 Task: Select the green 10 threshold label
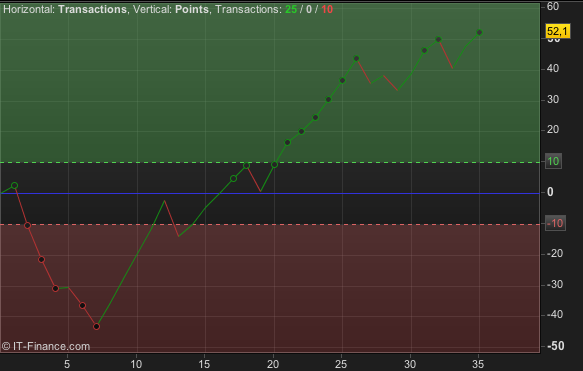point(553,161)
